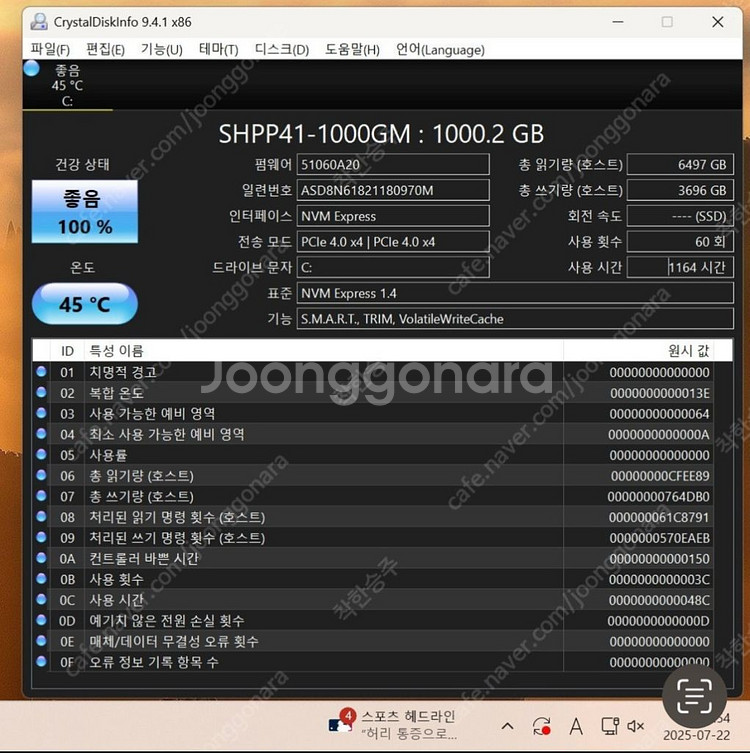Click the sync tray icon with red dot
Viewport: 750px width, 753px height.
pos(541,727)
